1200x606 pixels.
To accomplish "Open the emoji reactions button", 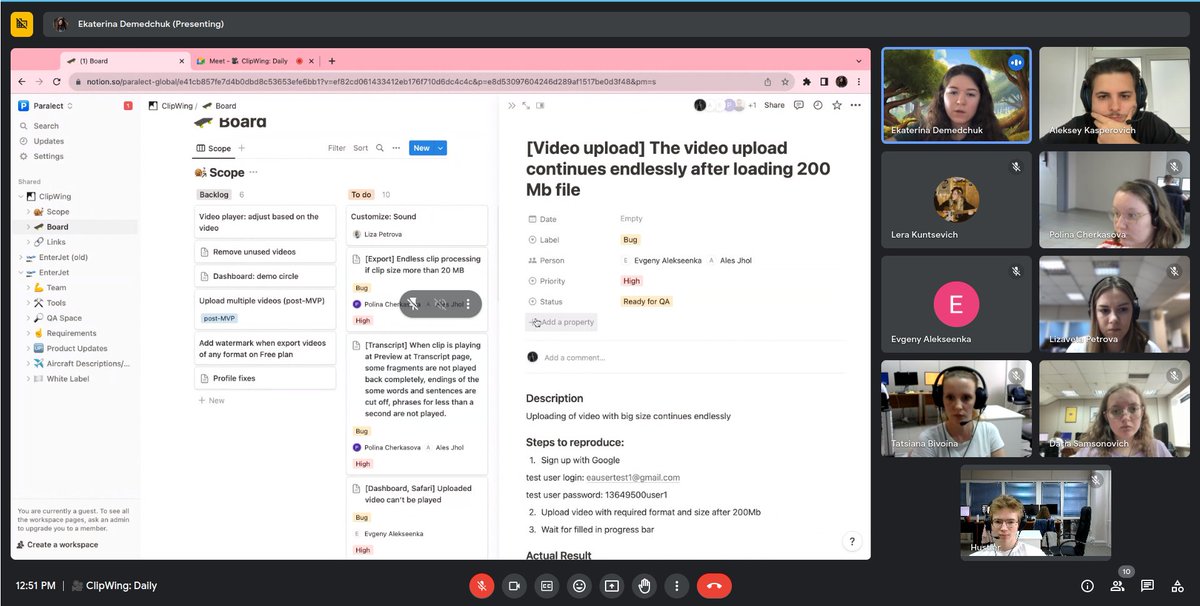I will pyautogui.click(x=579, y=586).
